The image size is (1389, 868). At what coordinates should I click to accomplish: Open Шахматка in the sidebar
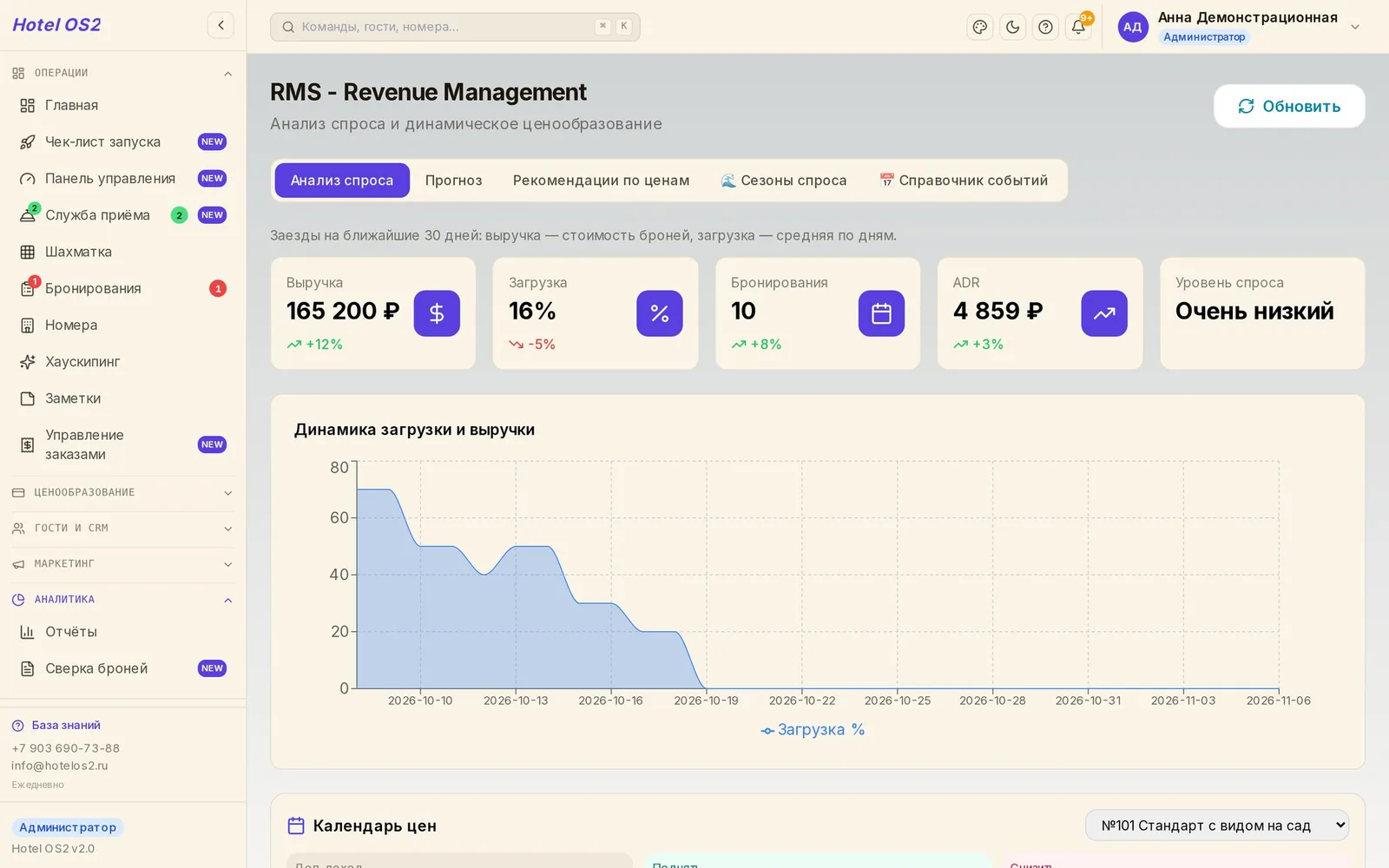123,252
